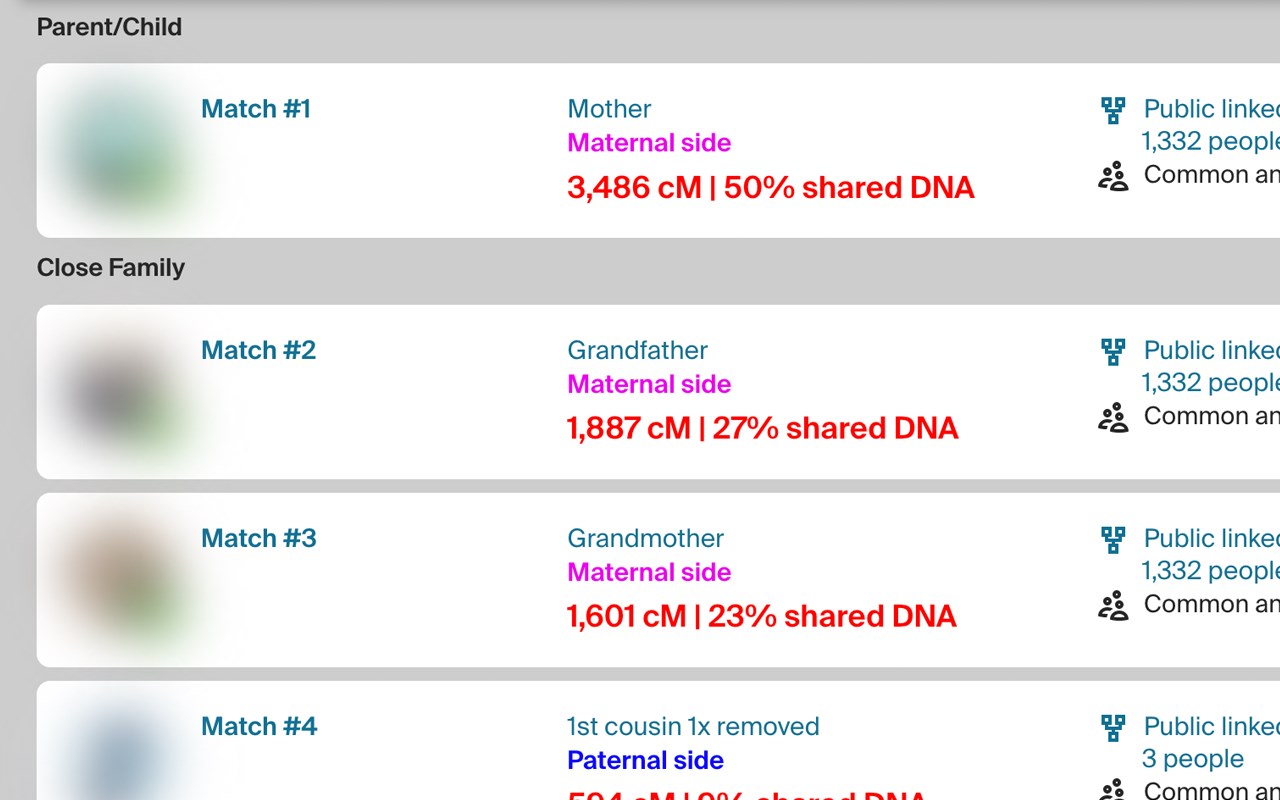Image resolution: width=1280 pixels, height=800 pixels.
Task: Open the Match #1 profile name link
Action: pyautogui.click(x=256, y=109)
